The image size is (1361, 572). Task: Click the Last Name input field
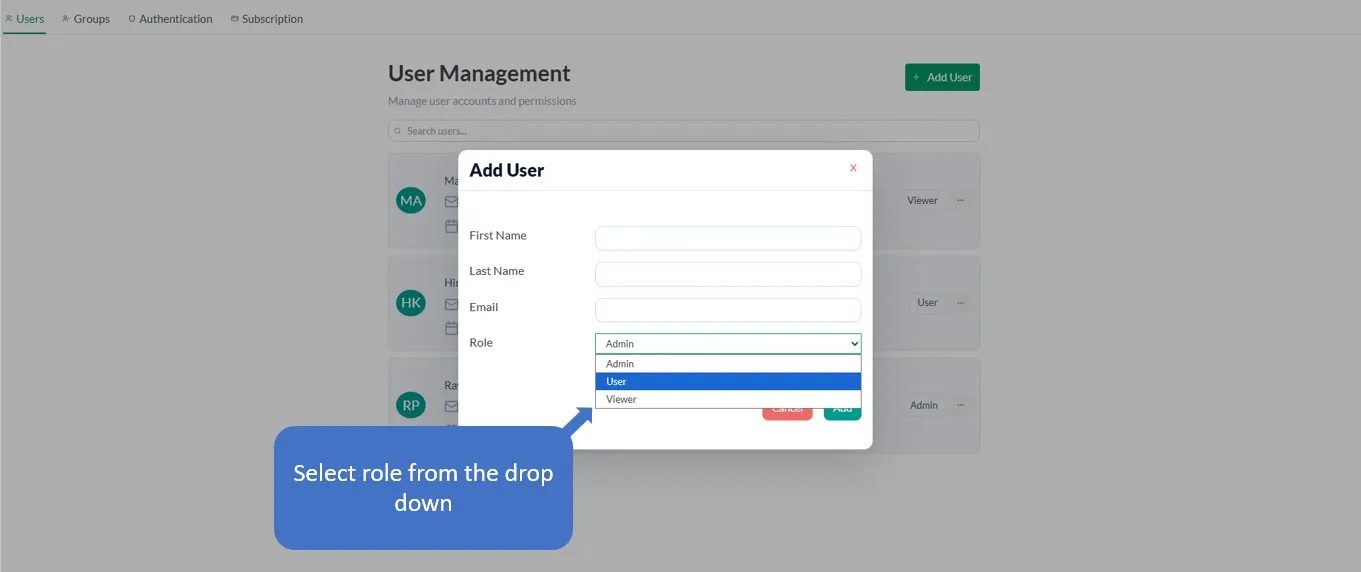[728, 274]
